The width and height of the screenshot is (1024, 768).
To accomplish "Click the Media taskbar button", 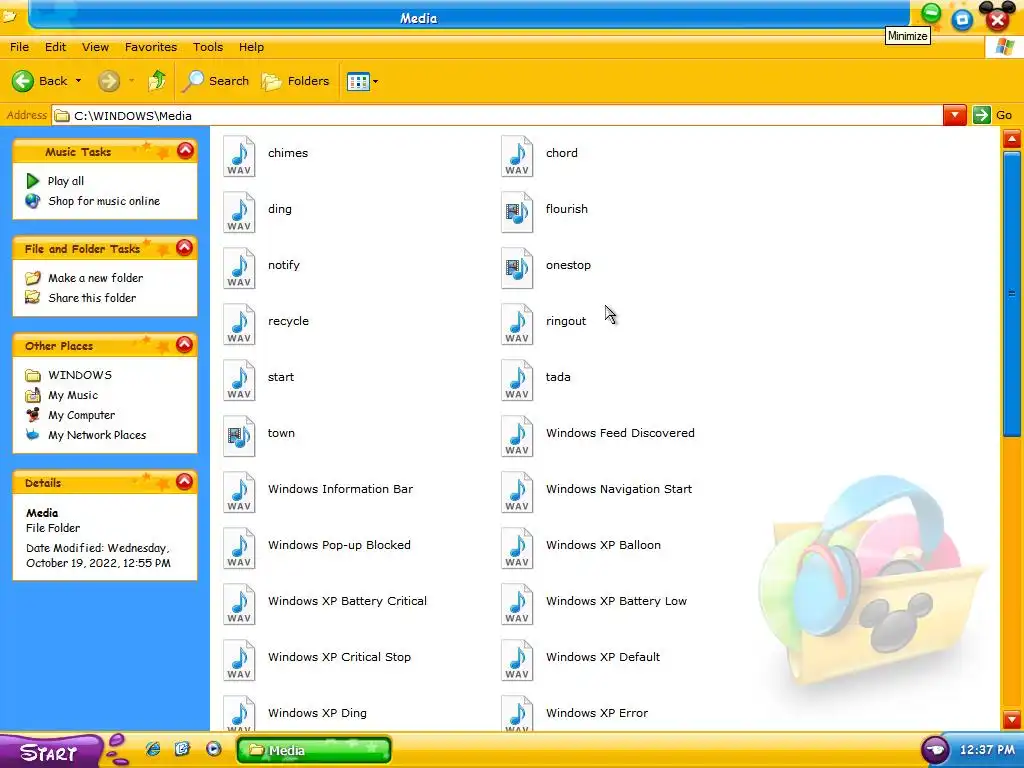I will (314, 750).
